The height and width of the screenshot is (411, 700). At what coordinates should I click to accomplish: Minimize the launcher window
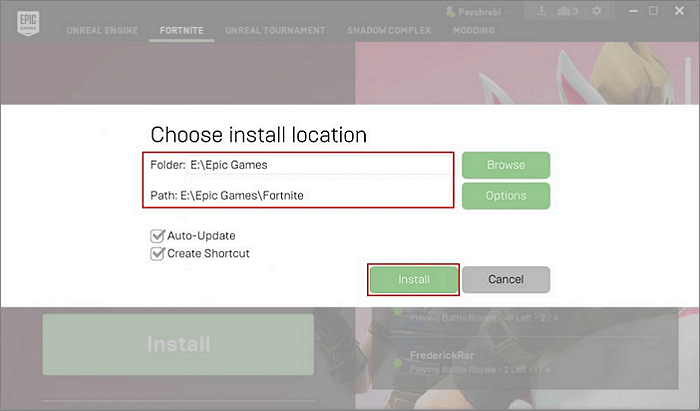pyautogui.click(x=633, y=11)
